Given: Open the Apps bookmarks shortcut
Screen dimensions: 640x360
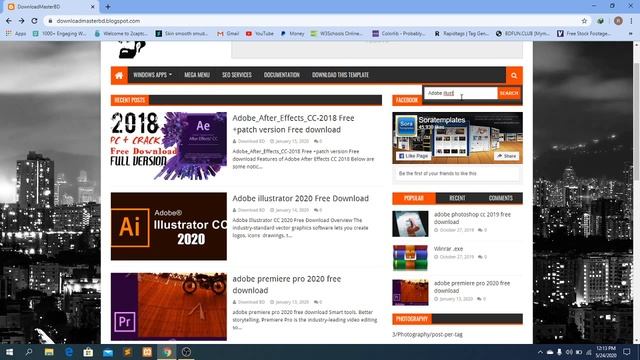Looking at the screenshot, I should (x=16, y=33).
